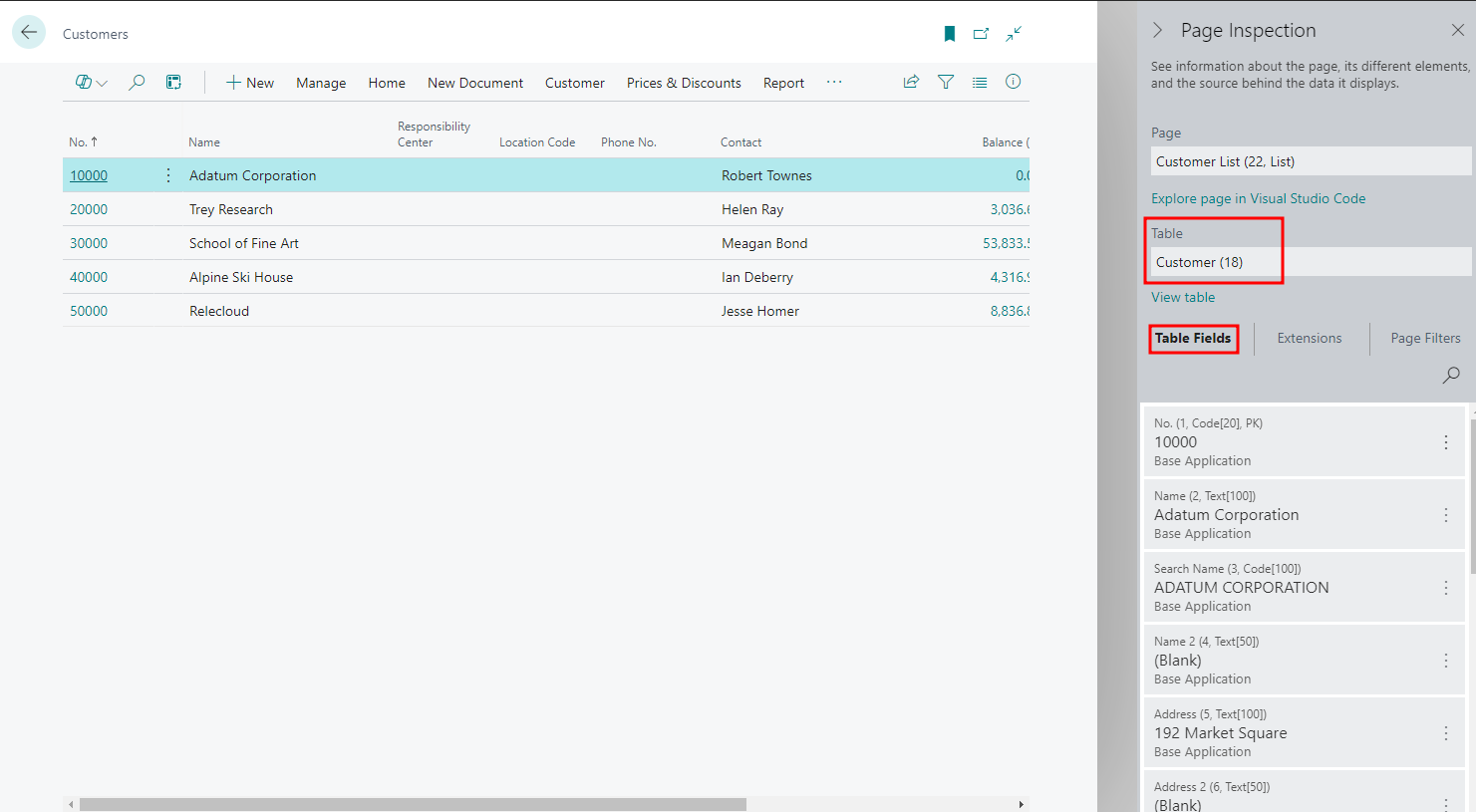This screenshot has width=1476, height=812.
Task: Click the collapse page arrows icon
Action: click(1014, 34)
